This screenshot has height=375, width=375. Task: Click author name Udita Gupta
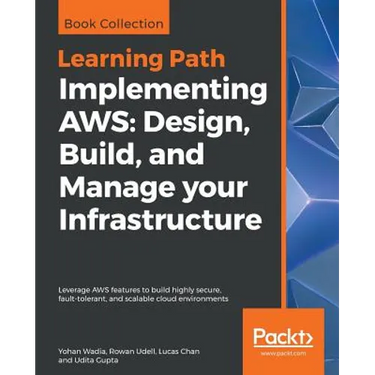pyautogui.click(x=95, y=360)
